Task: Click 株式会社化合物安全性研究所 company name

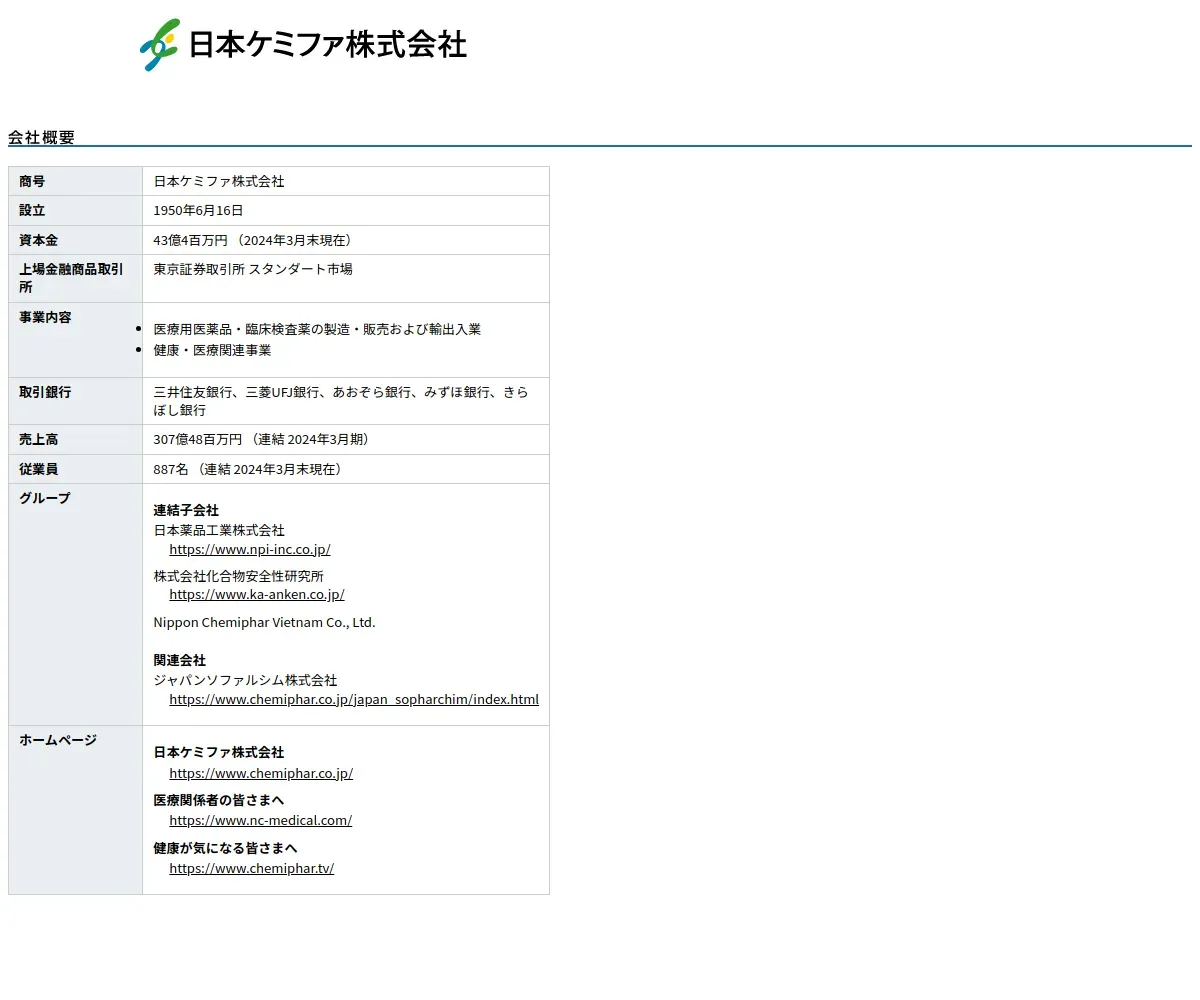Action: [x=239, y=576]
